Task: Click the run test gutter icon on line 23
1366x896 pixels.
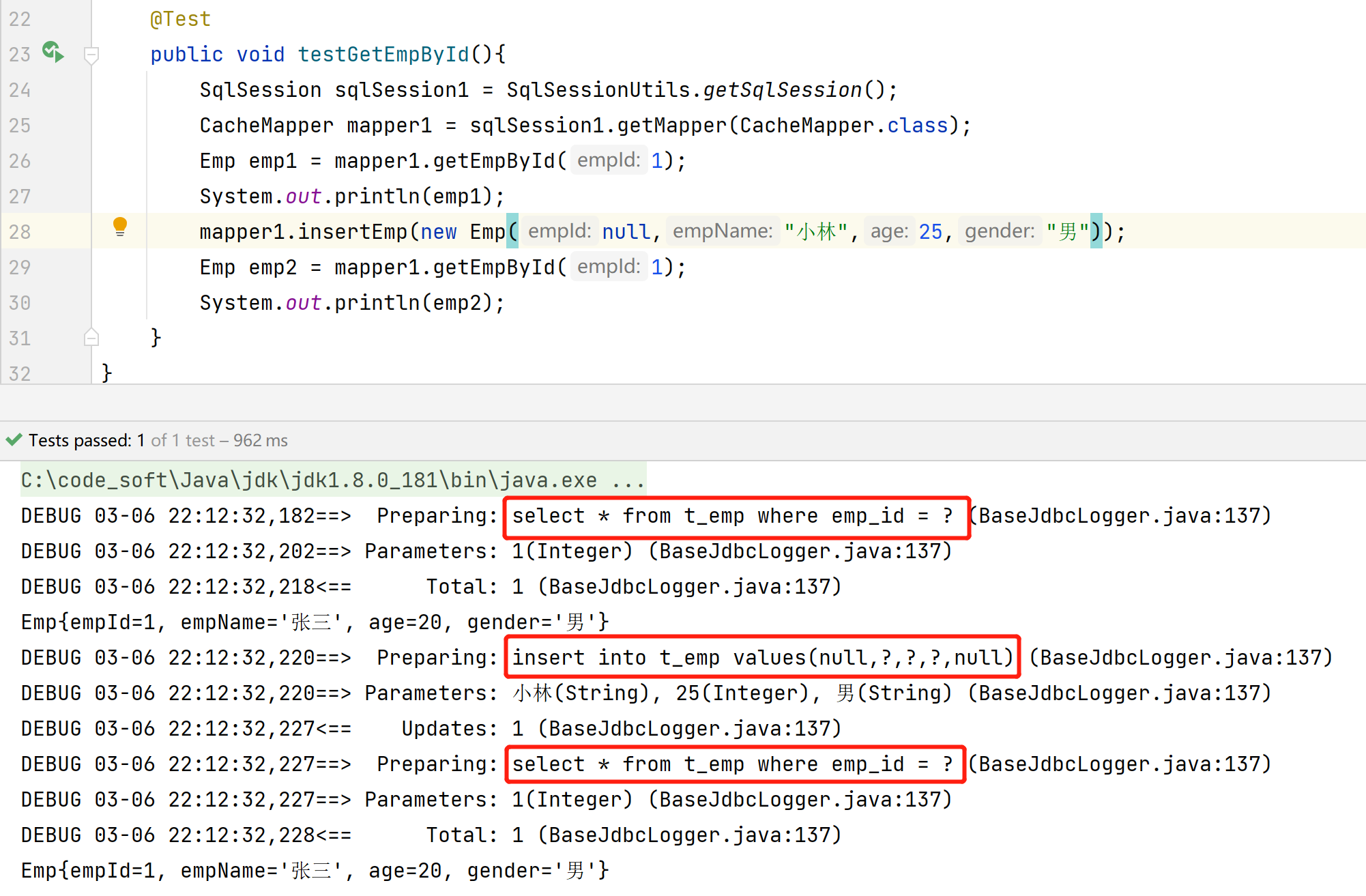Action: (53, 53)
